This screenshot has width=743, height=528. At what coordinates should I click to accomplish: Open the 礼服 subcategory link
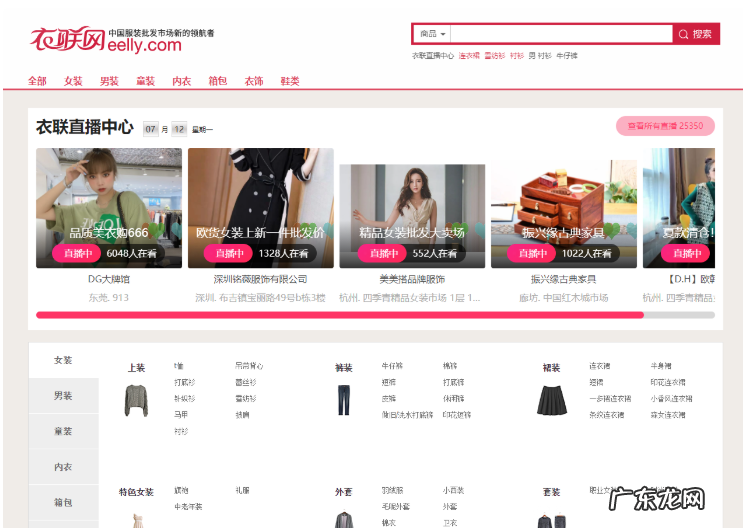tap(243, 491)
